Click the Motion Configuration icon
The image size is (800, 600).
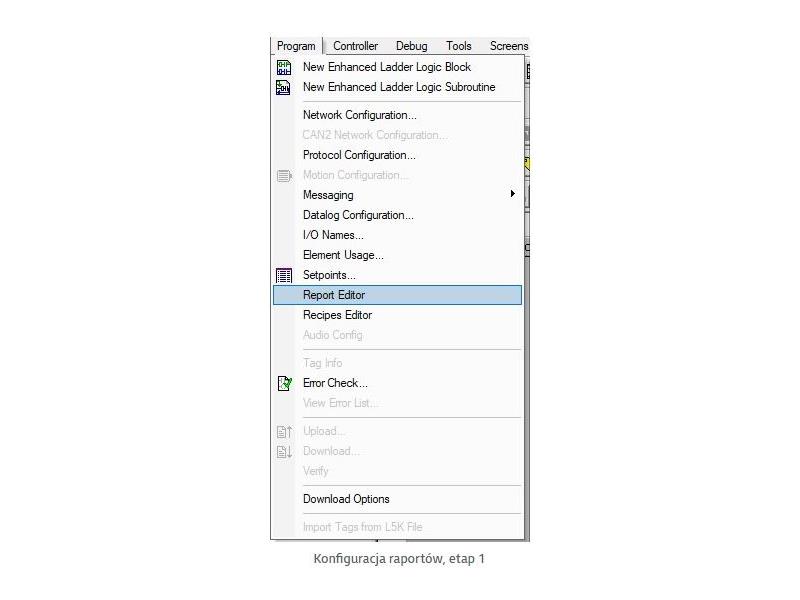tap(284, 176)
